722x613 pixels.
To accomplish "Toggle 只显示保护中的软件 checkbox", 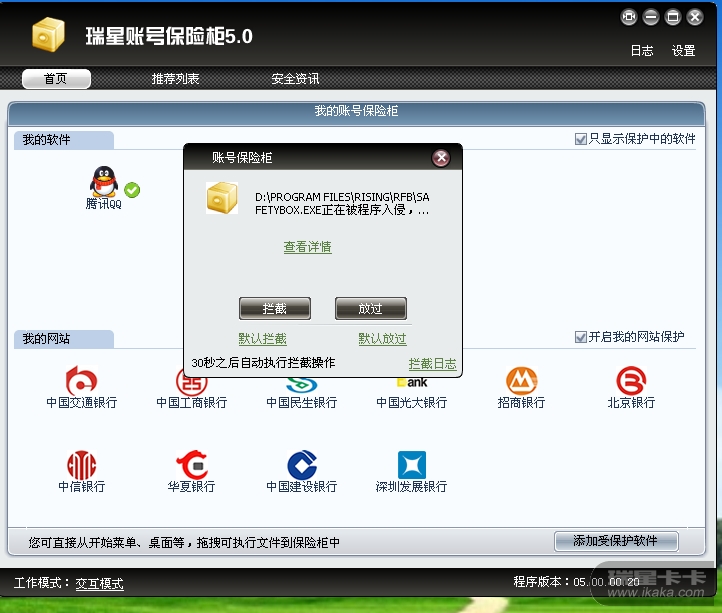I will click(x=581, y=139).
